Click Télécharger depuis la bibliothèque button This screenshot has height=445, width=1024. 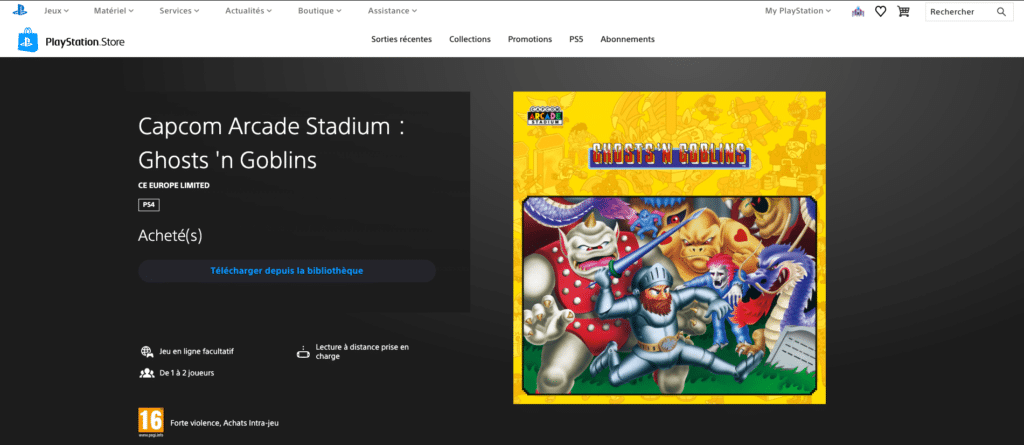[x=287, y=271]
